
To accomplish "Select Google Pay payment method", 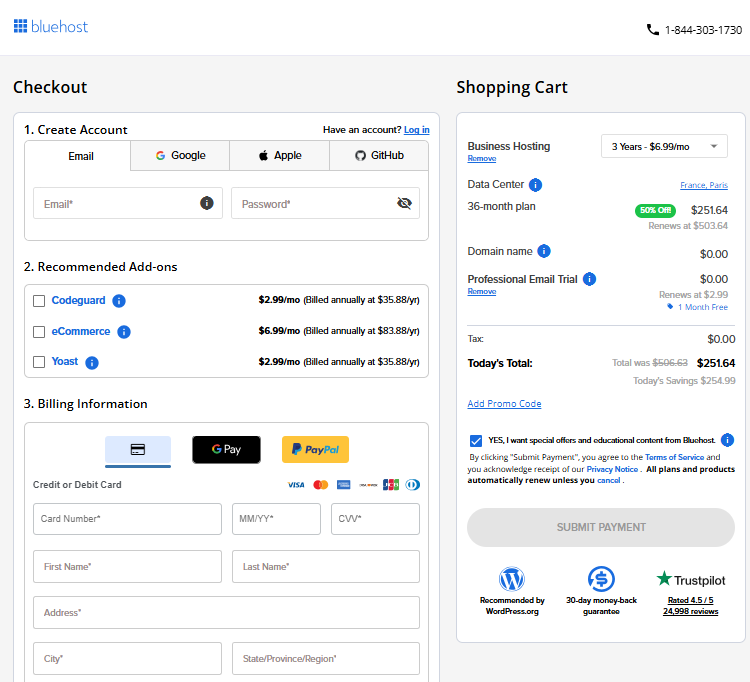I will [226, 450].
